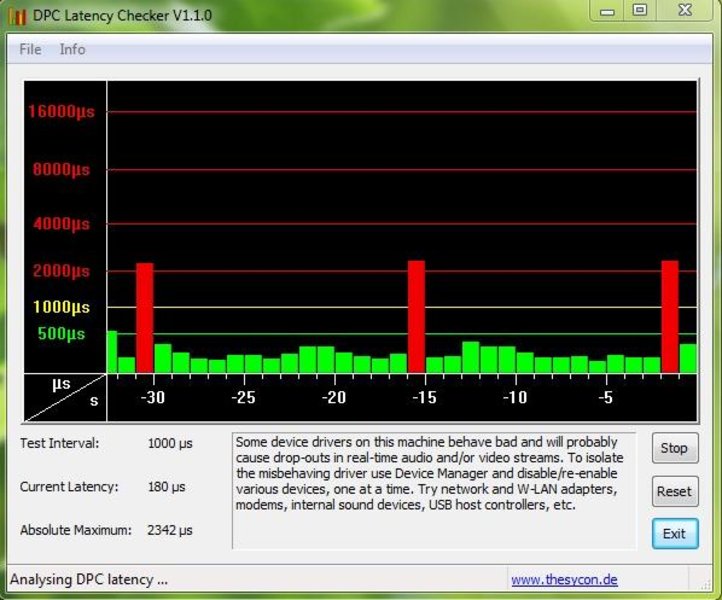Viewport: 722px width, 600px height.
Task: Click the yellow 1000µs axis label
Action: click(x=62, y=307)
